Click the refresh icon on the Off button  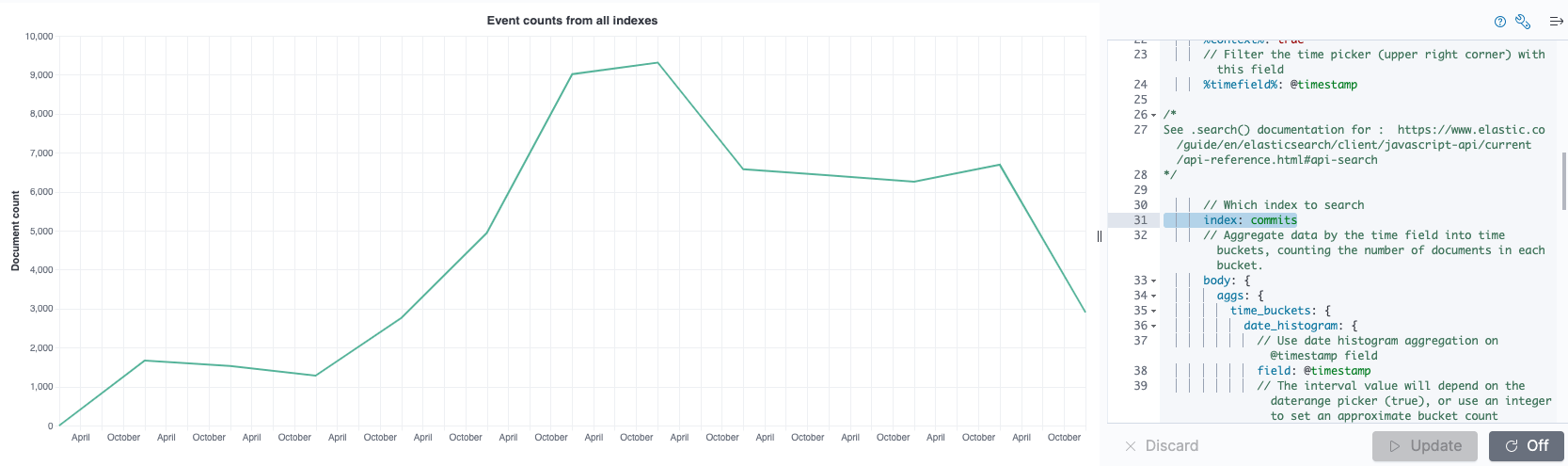(x=1512, y=446)
